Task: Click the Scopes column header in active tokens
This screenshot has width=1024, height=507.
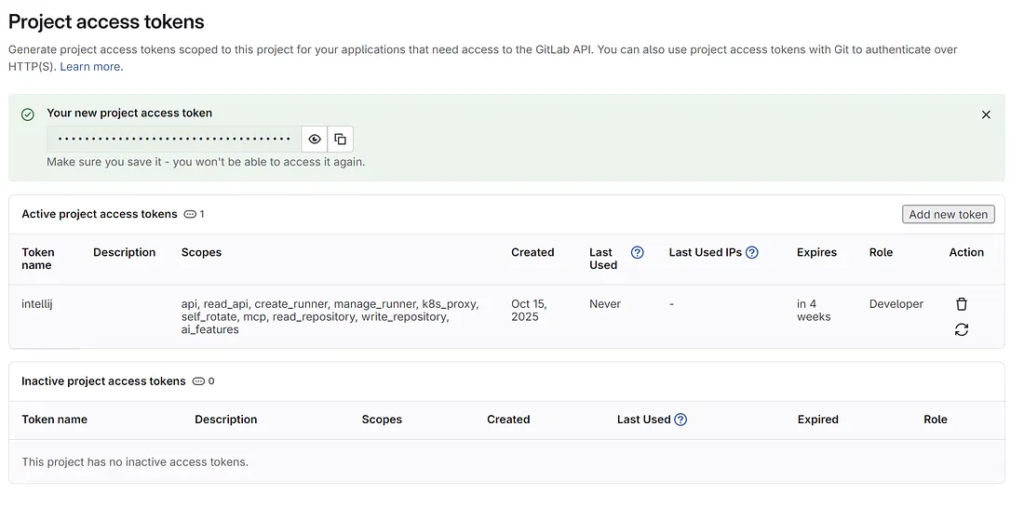Action: [x=201, y=253]
